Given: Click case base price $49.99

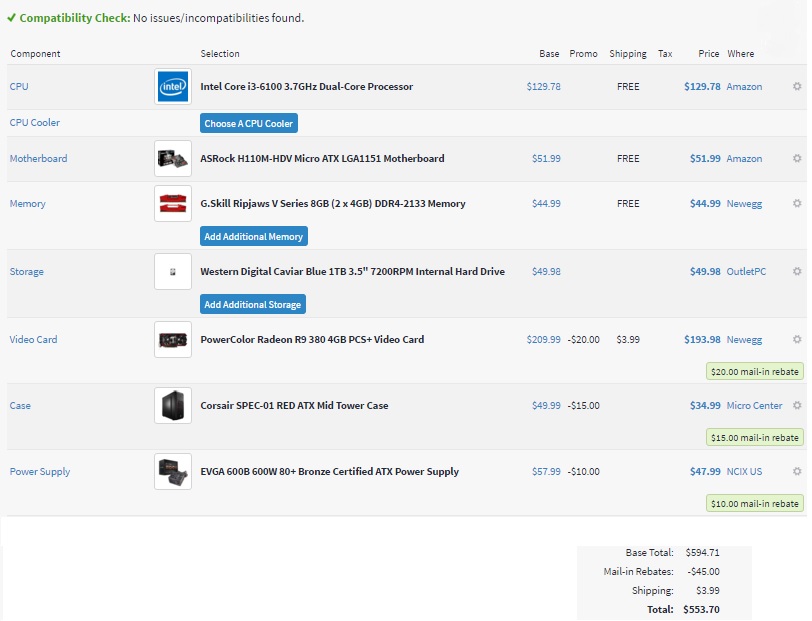Looking at the screenshot, I should coord(546,406).
